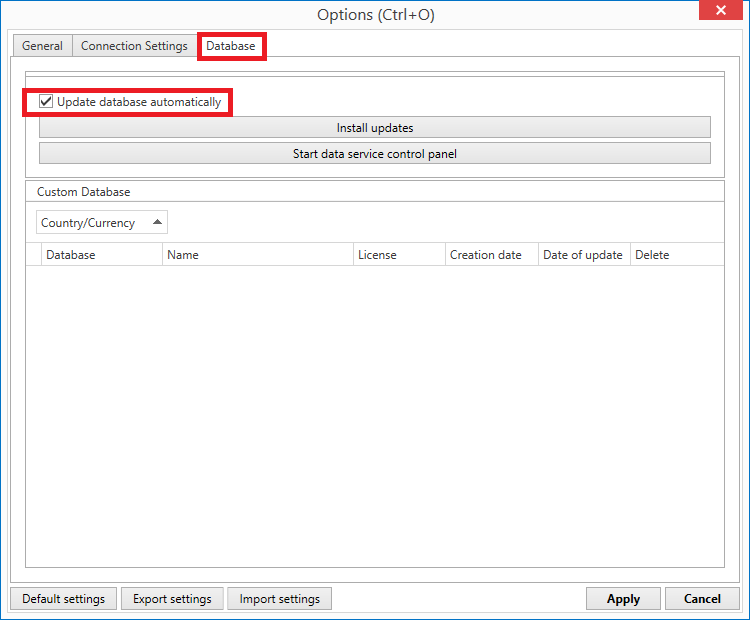Sort by the Name column header
This screenshot has height=620, width=750.
258,255
